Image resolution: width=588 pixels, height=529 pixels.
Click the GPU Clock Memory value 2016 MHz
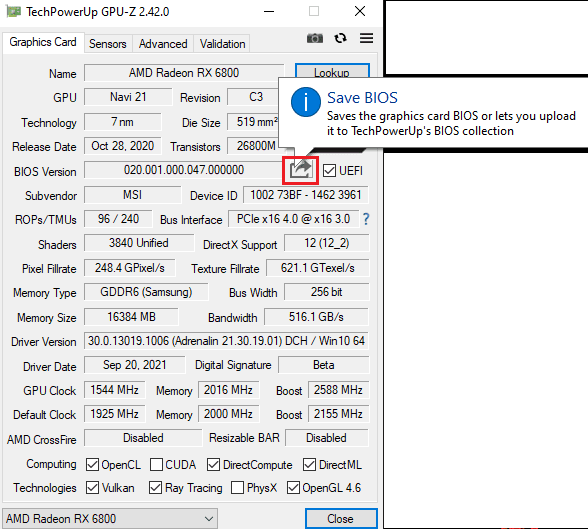pos(228,390)
